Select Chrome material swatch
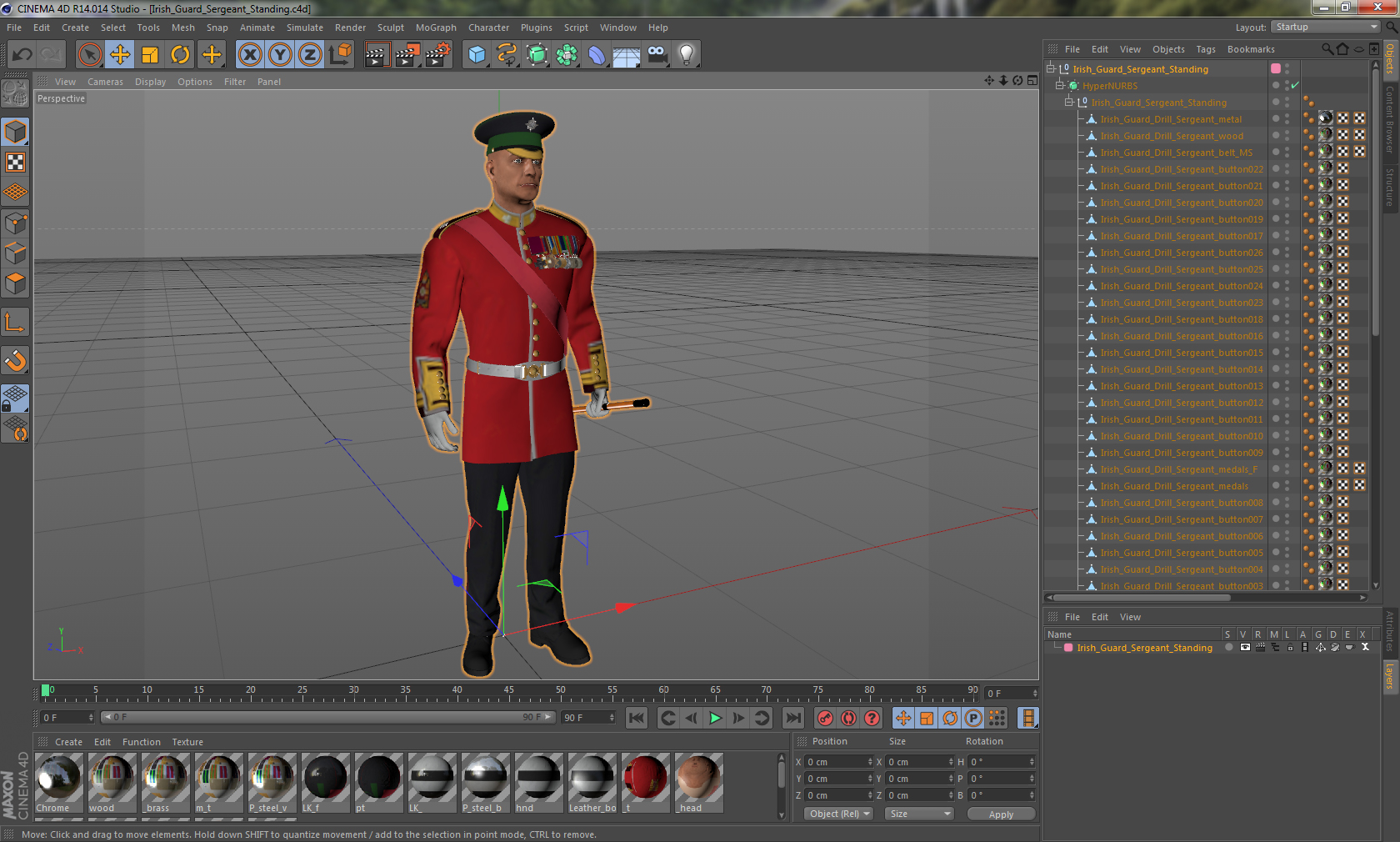Viewport: 1400px width, 842px height. pos(59,783)
